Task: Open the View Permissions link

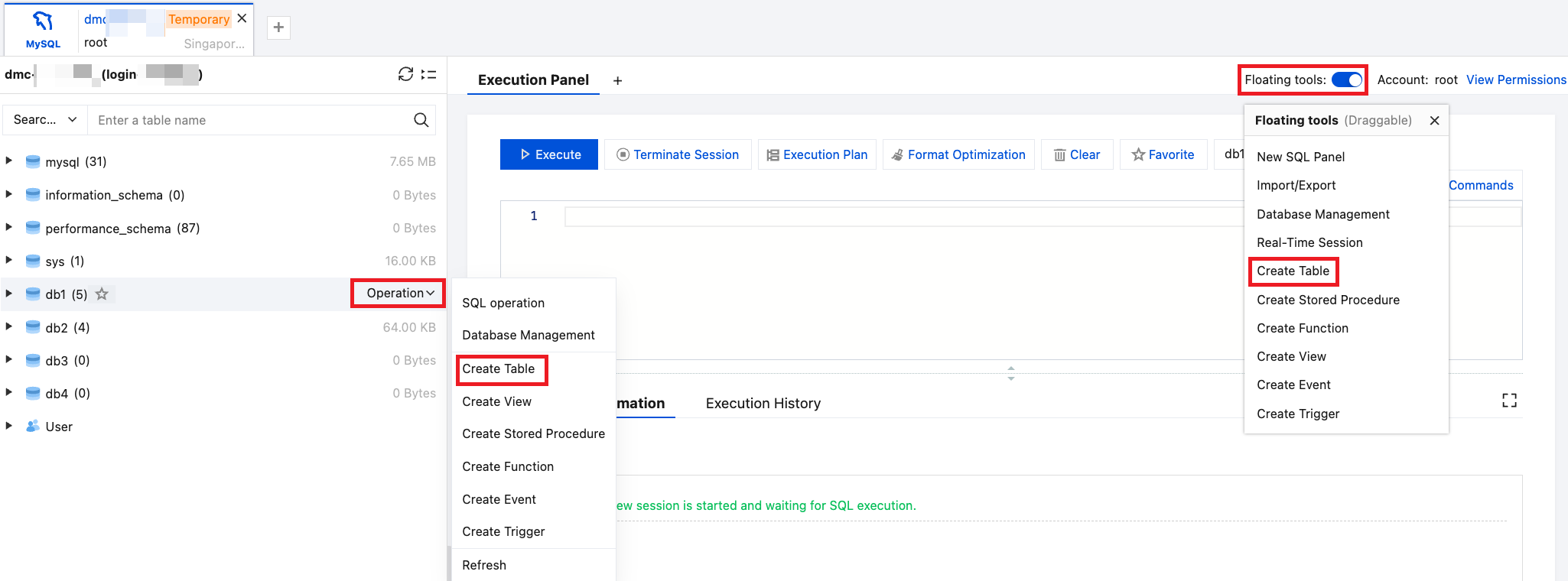Action: (x=1515, y=80)
